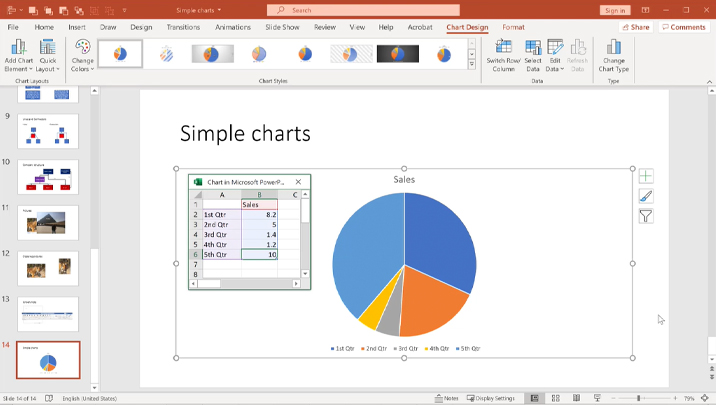Open the Chart Styles paintbrush button

tap(646, 196)
